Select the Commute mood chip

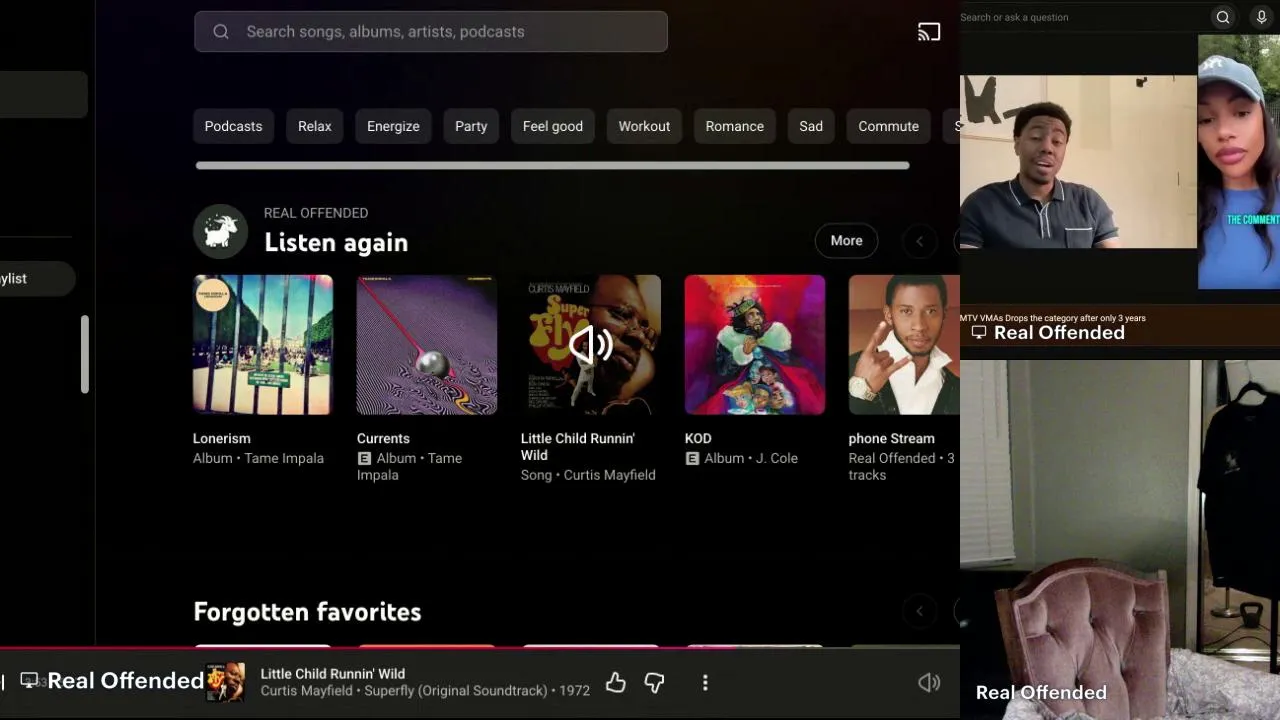click(889, 126)
